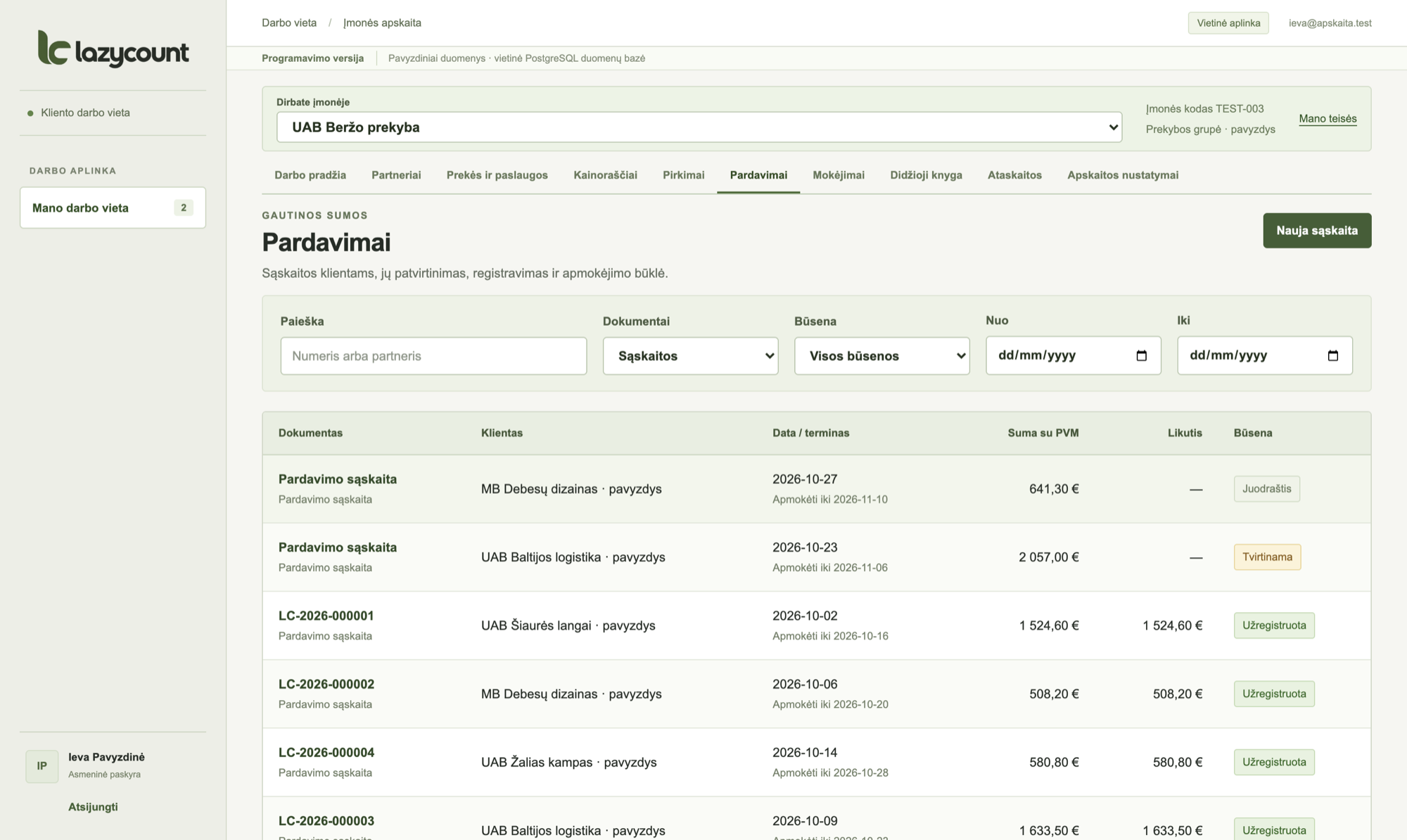
Task: Open calendar picker in Nuo date field
Action: pyautogui.click(x=1141, y=355)
